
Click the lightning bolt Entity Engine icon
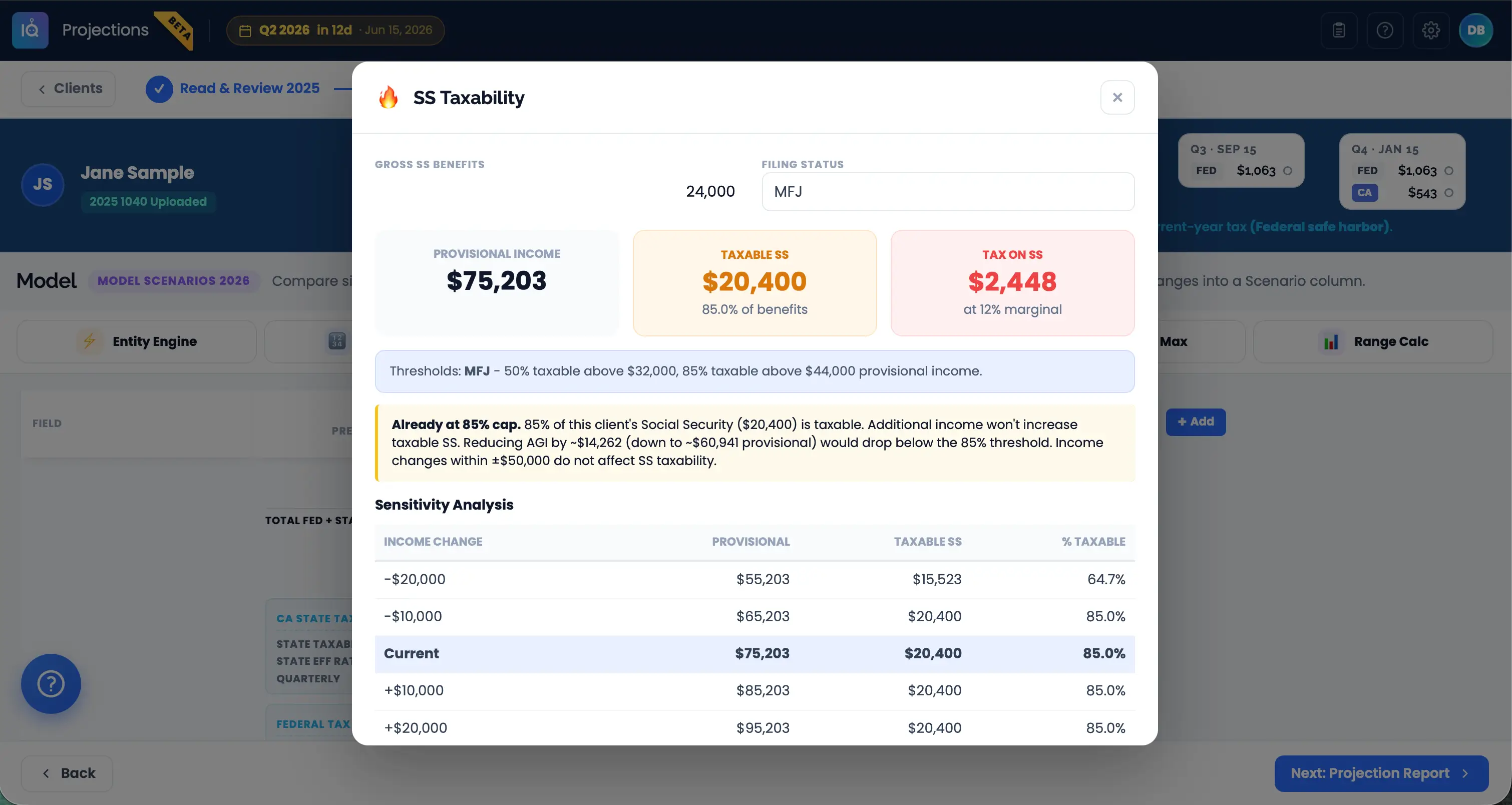click(89, 341)
